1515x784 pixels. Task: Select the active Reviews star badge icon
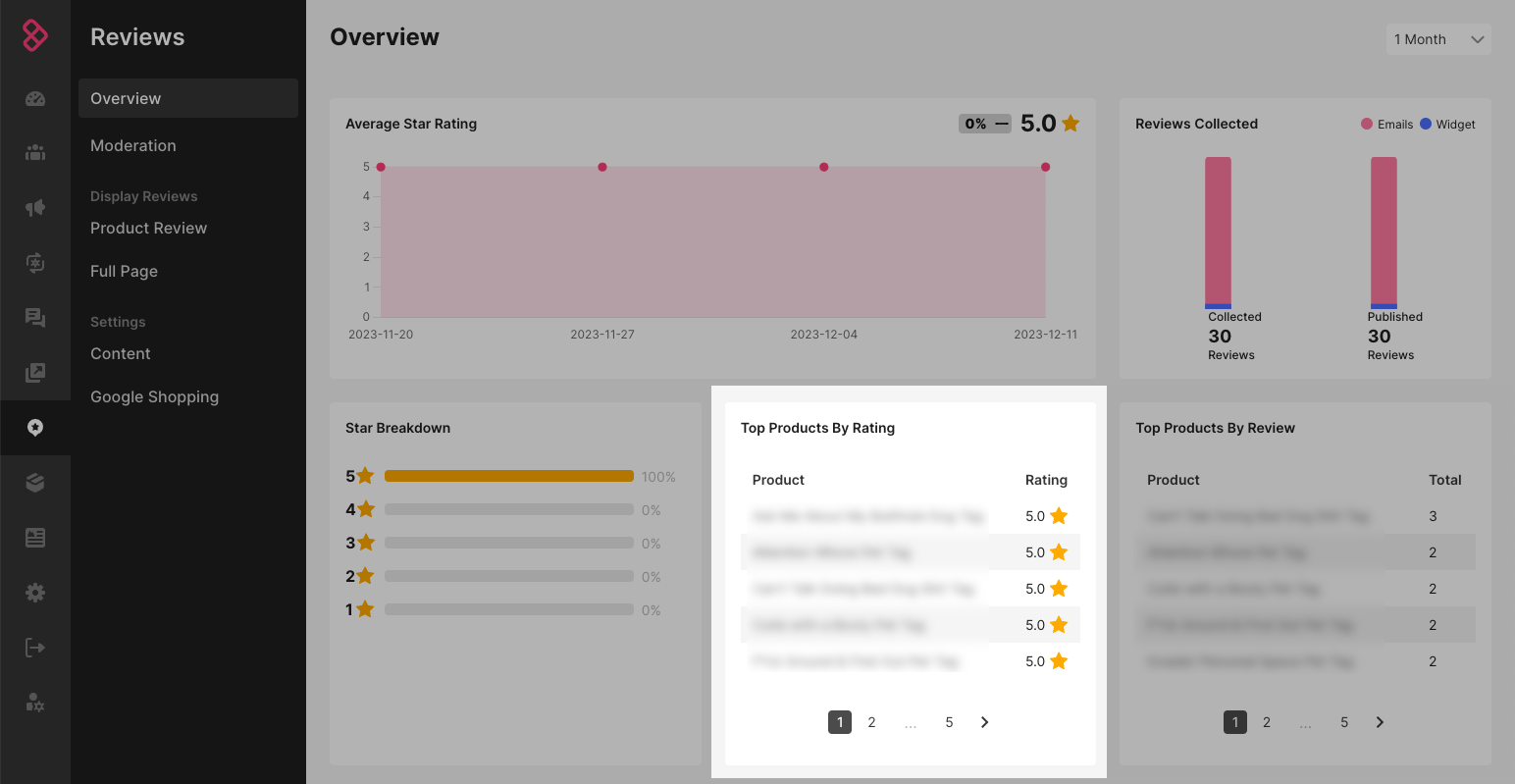click(35, 428)
